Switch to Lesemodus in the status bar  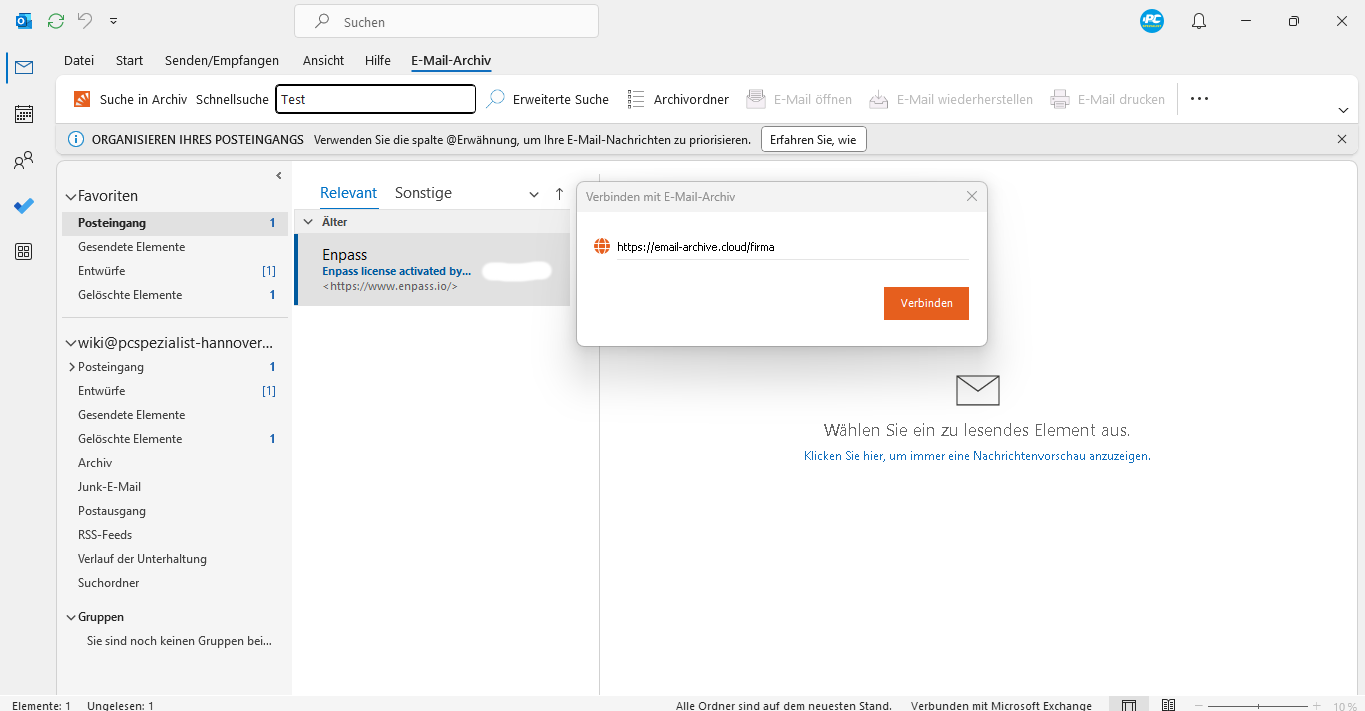(x=1168, y=704)
